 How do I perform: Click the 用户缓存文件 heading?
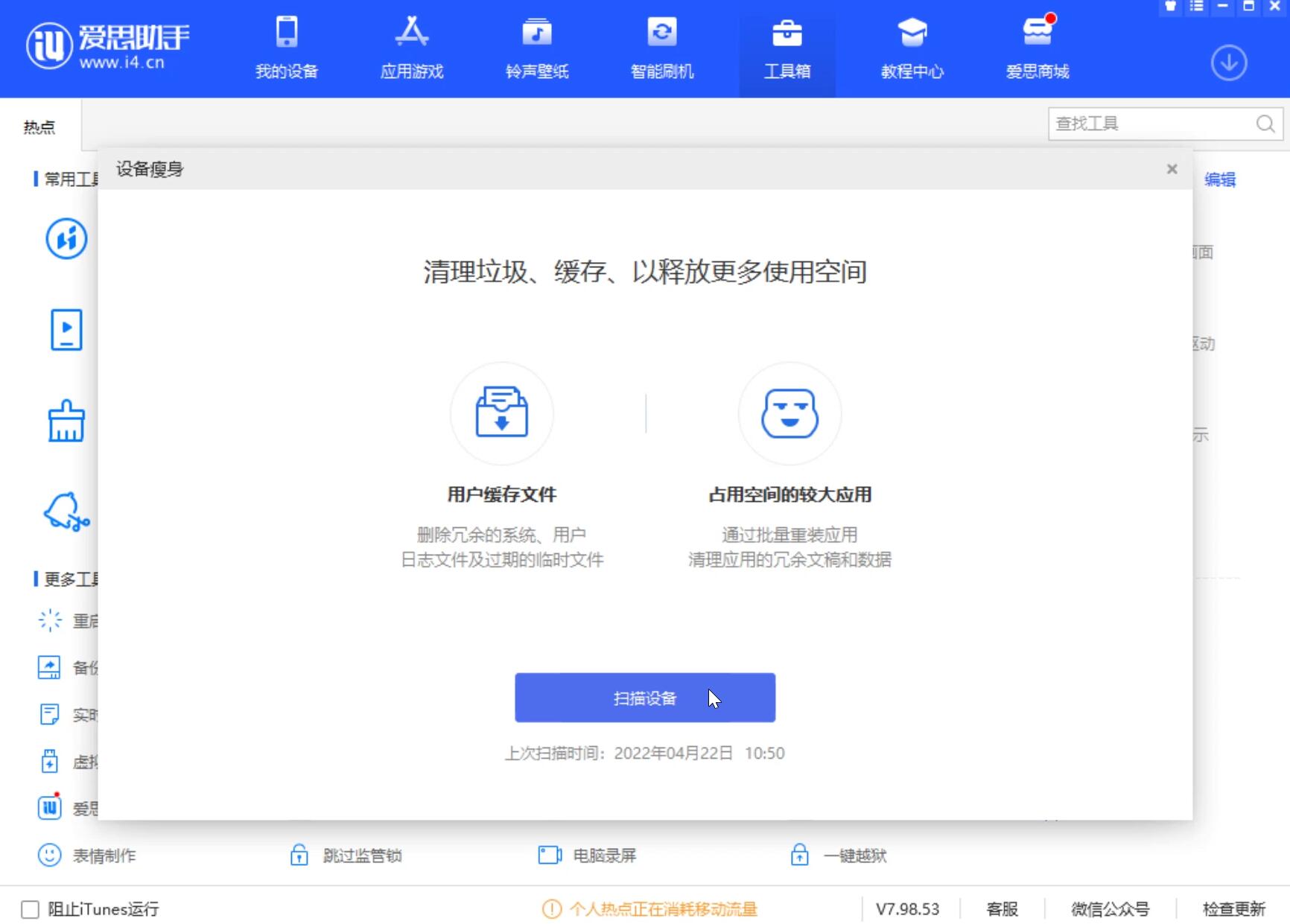502,494
